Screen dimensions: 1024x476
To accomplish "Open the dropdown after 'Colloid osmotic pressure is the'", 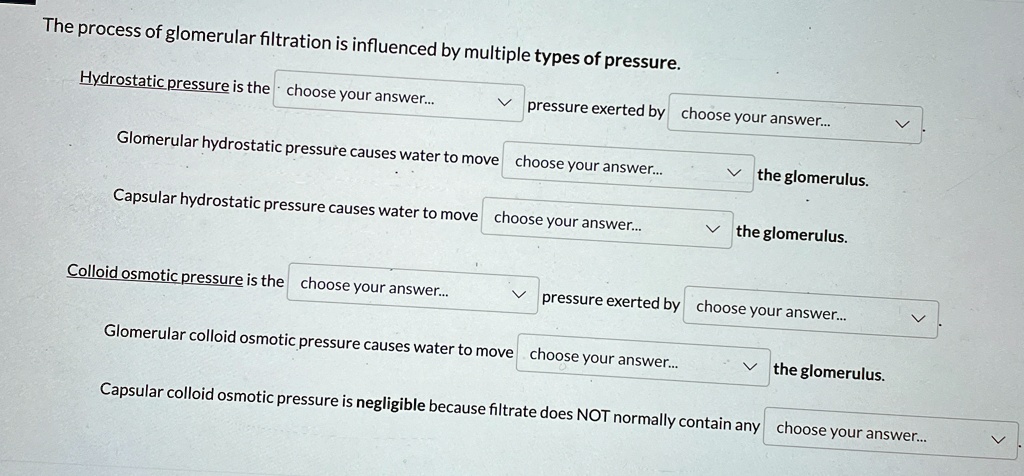I will pos(400,288).
